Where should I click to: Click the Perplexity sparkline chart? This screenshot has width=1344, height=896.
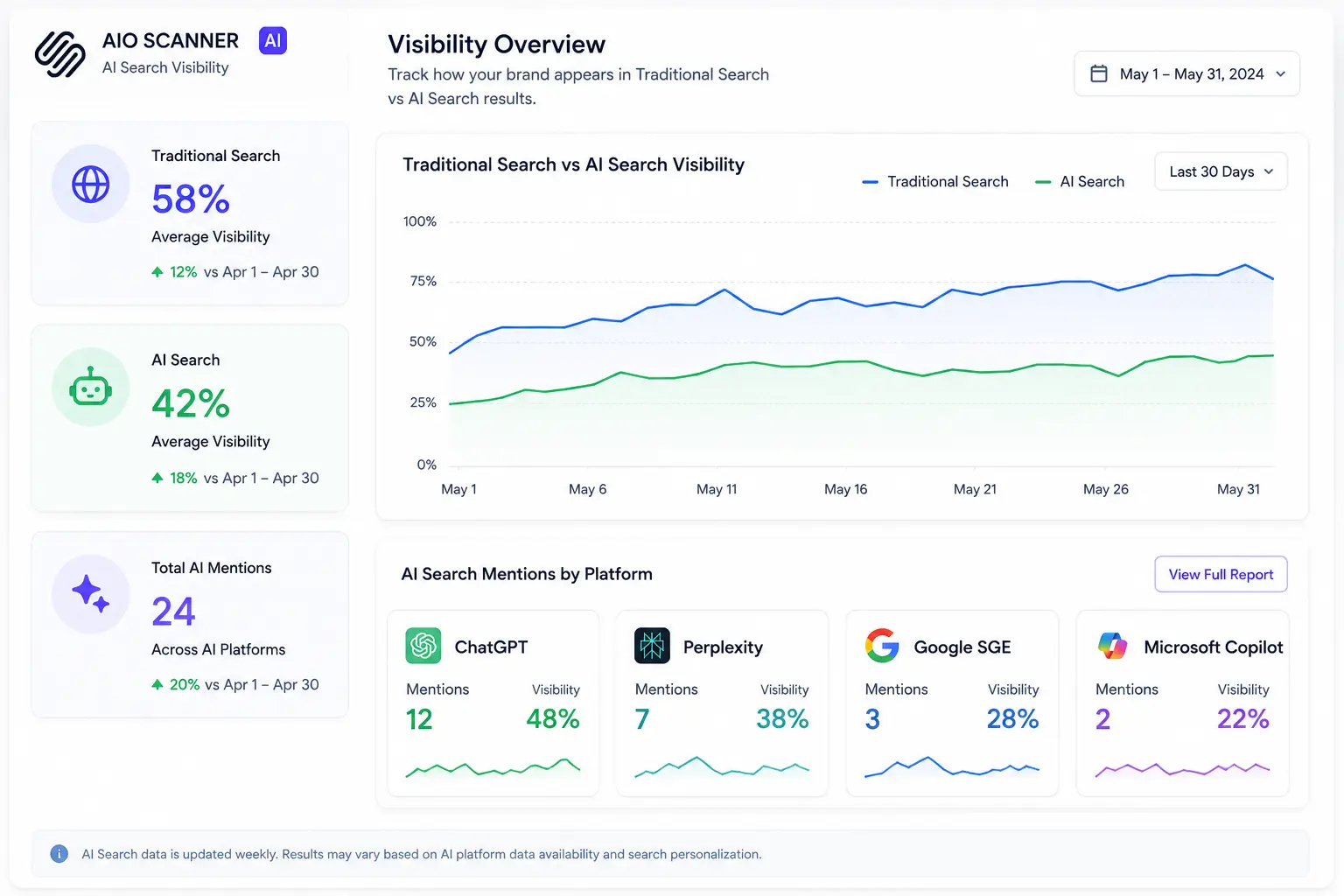tap(722, 767)
